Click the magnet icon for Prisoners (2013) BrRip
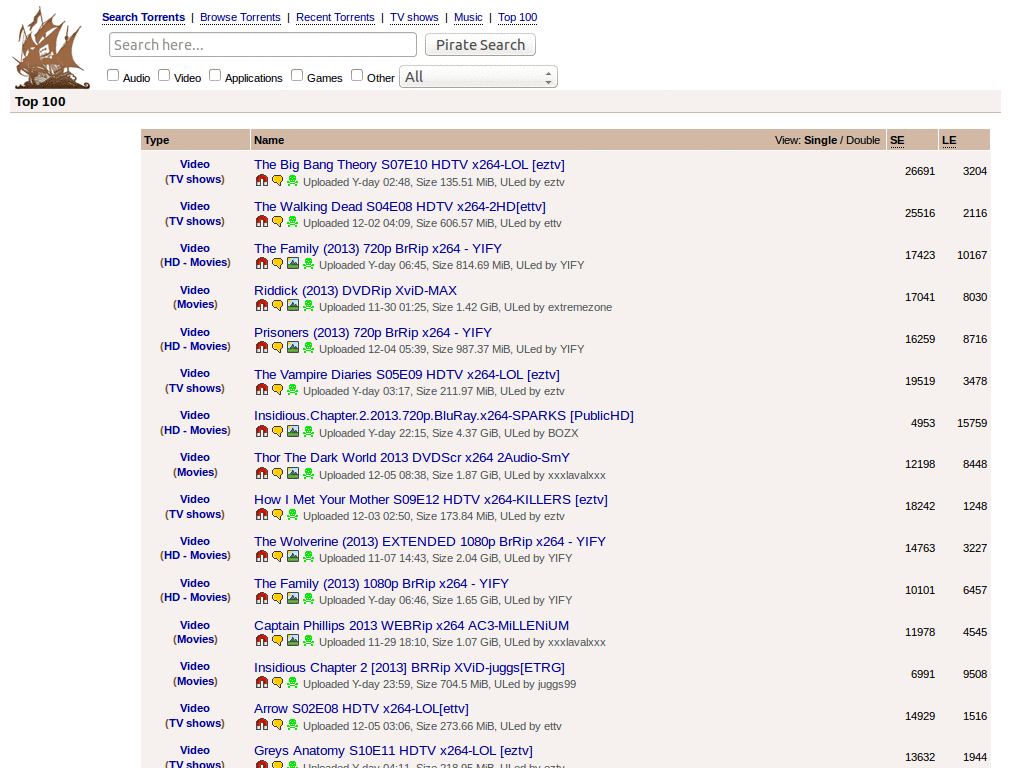Screen dimensions: 1024x768 point(261,348)
